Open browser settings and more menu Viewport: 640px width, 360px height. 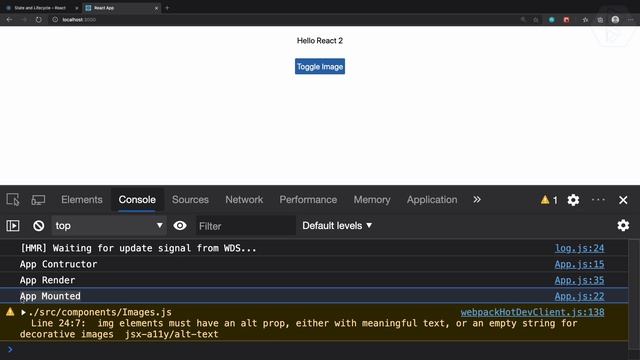pos(631,20)
